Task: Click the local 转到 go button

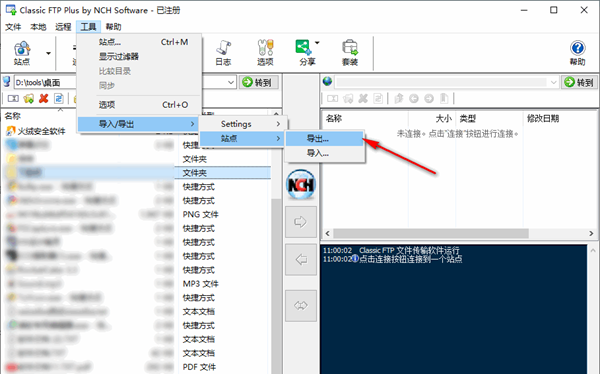Action: pos(259,82)
